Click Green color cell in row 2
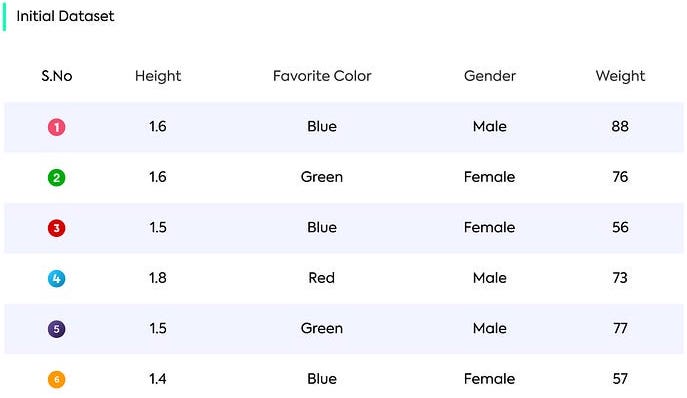The image size is (687, 398). [x=322, y=177]
